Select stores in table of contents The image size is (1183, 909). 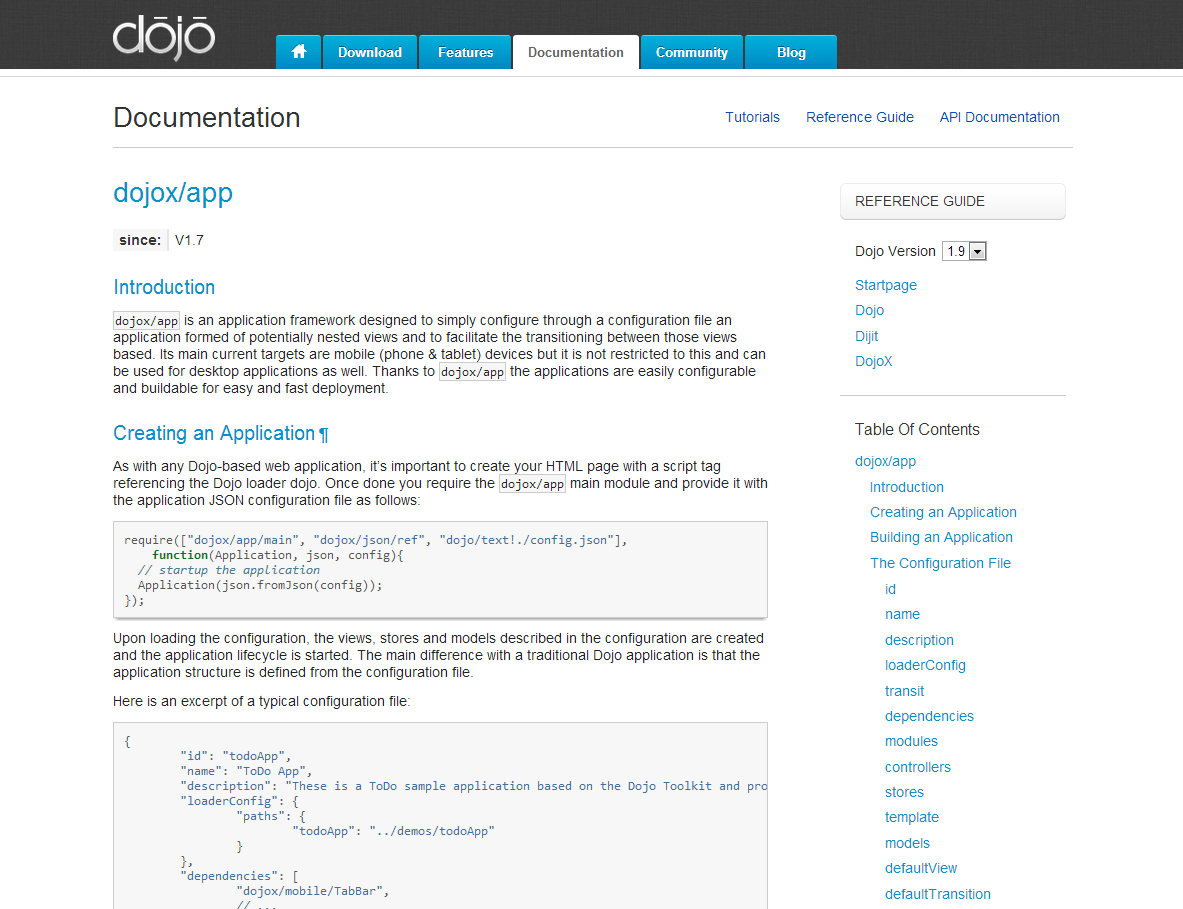pos(904,792)
